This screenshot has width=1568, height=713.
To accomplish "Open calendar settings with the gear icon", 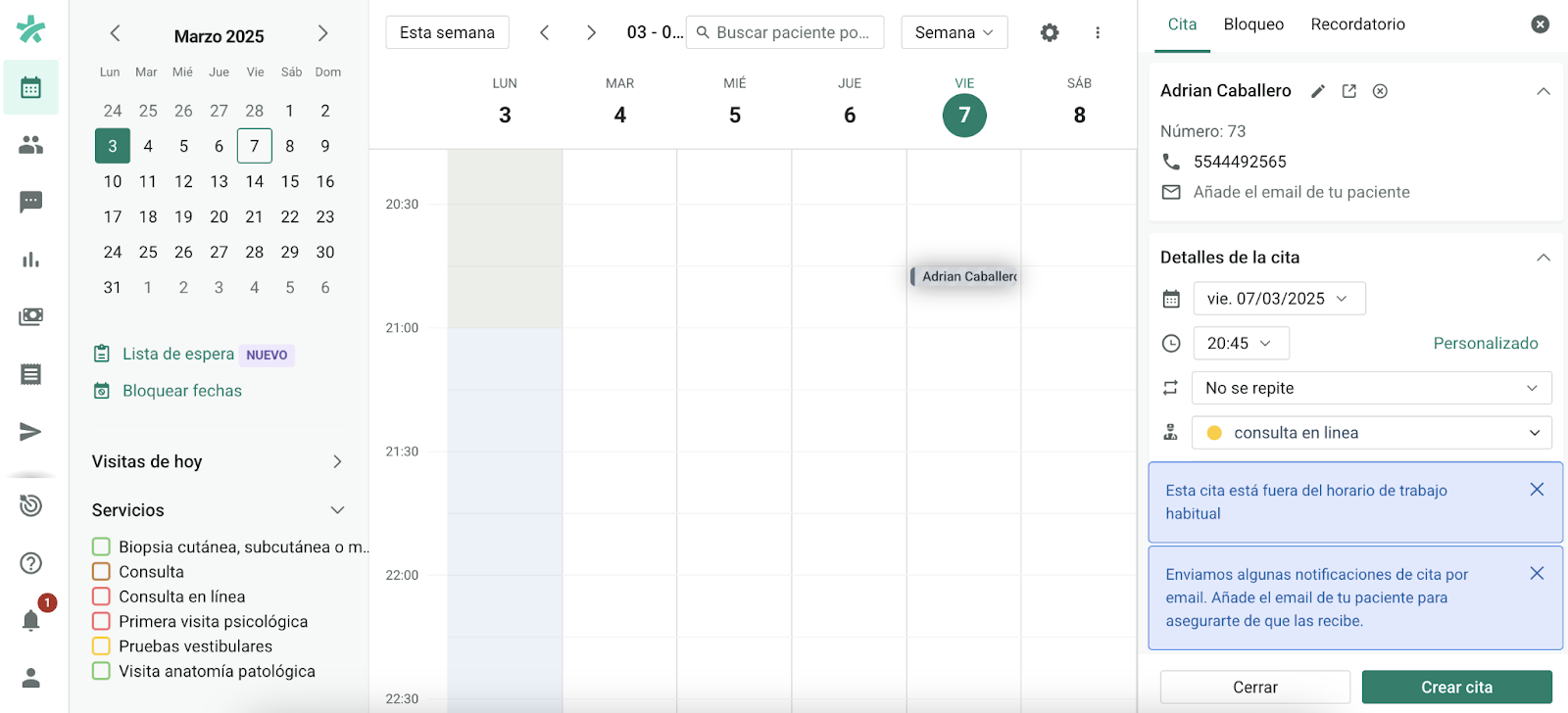I will tap(1049, 31).
